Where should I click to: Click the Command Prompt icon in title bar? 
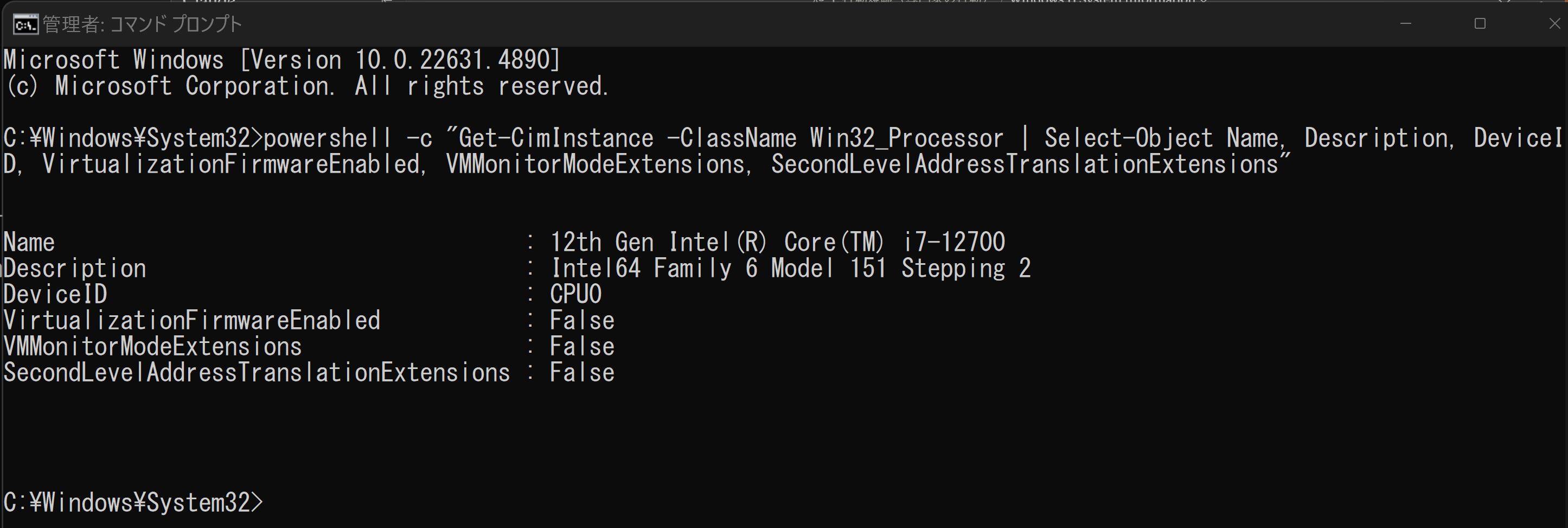[x=25, y=25]
